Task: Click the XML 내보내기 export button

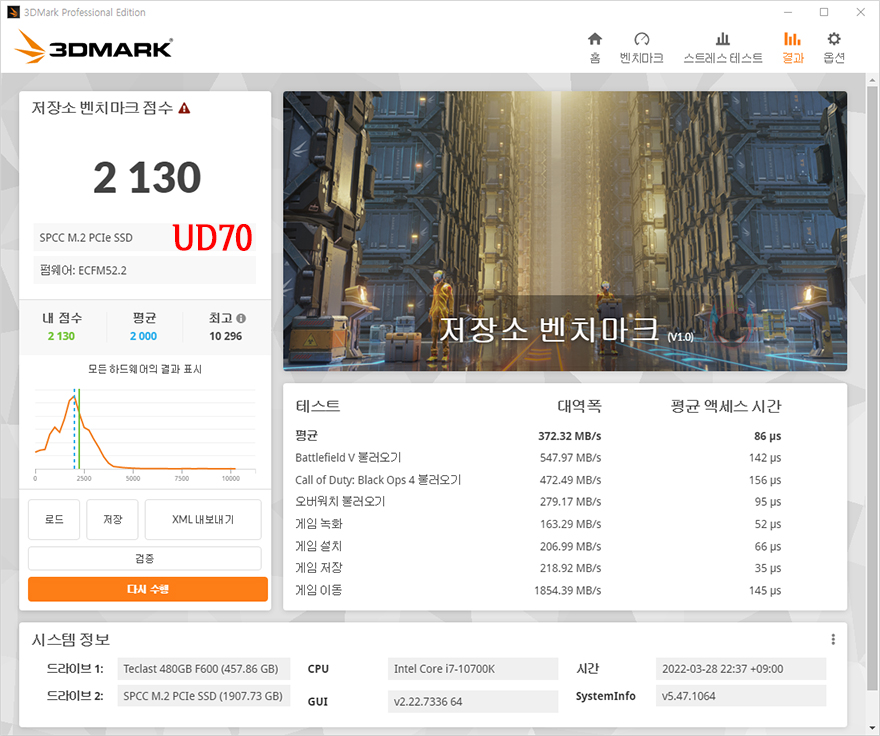Action: [203, 519]
